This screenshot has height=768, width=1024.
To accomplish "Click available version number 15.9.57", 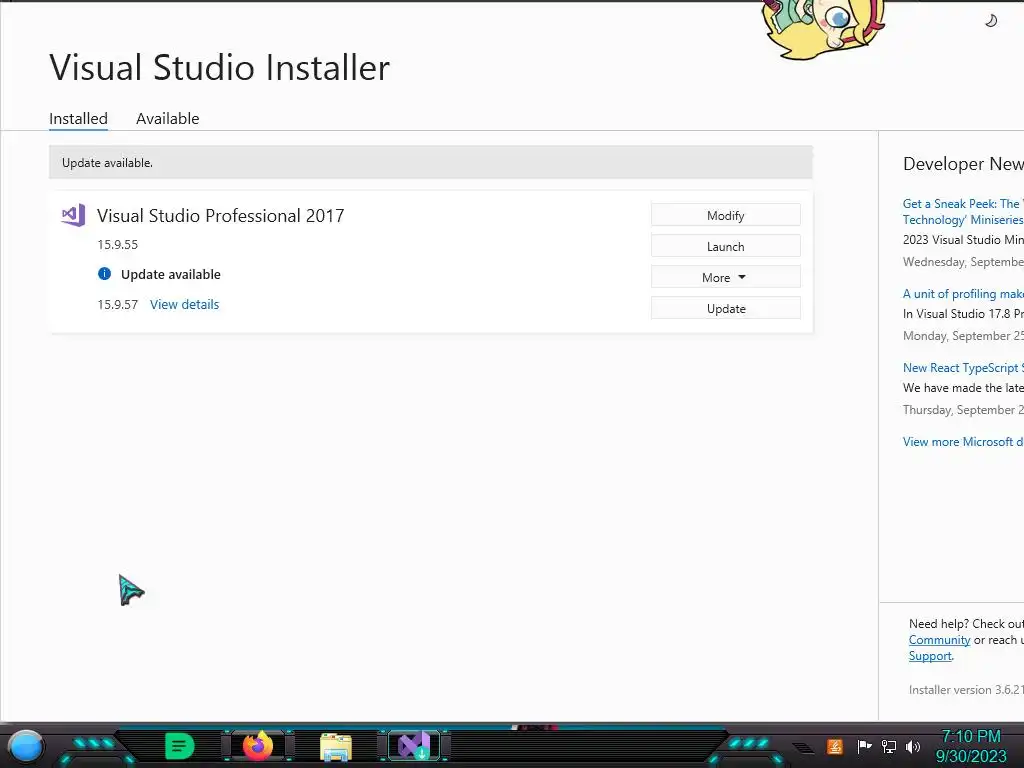I will click(x=118, y=304).
